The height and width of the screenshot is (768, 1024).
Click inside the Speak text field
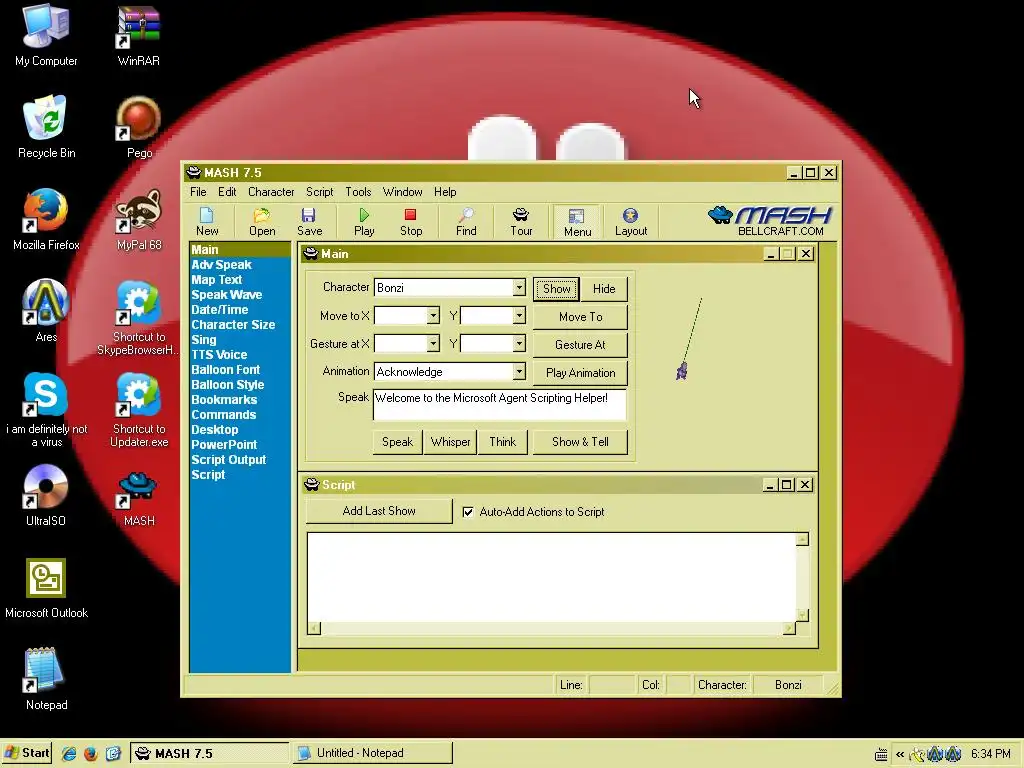[x=500, y=405]
